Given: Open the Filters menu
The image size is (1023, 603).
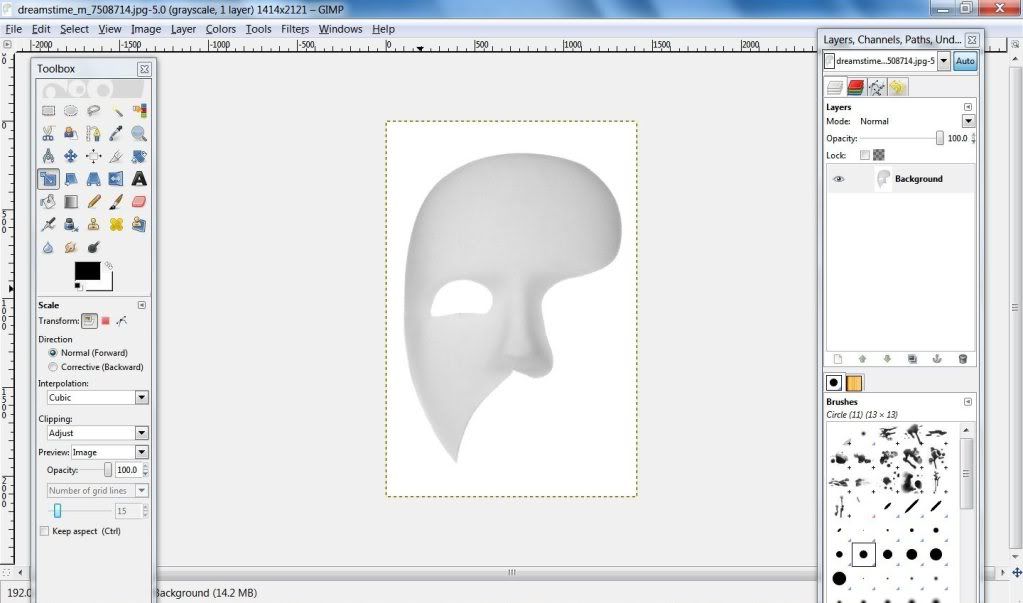Looking at the screenshot, I should (295, 29).
